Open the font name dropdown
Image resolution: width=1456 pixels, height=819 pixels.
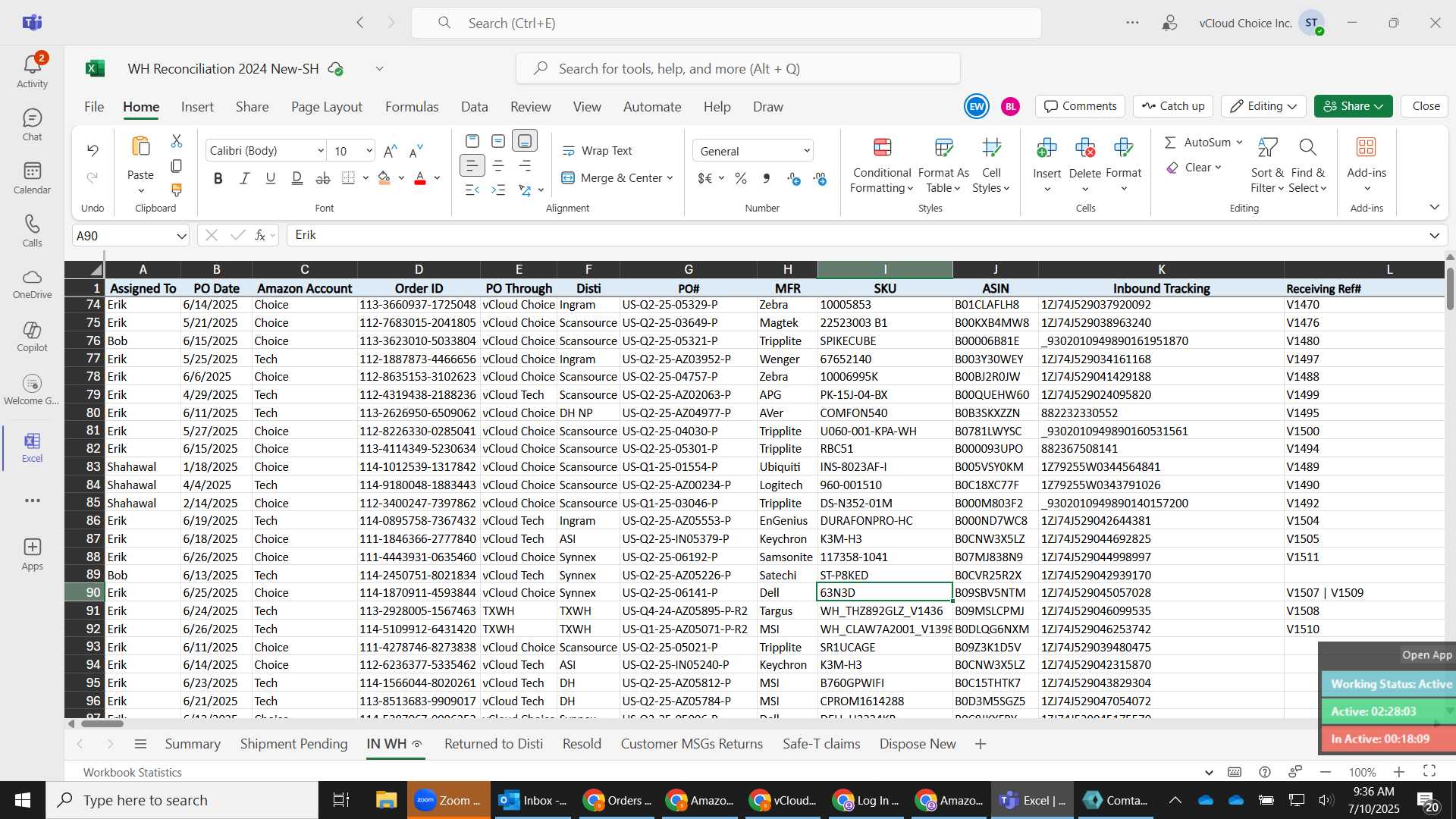(321, 151)
